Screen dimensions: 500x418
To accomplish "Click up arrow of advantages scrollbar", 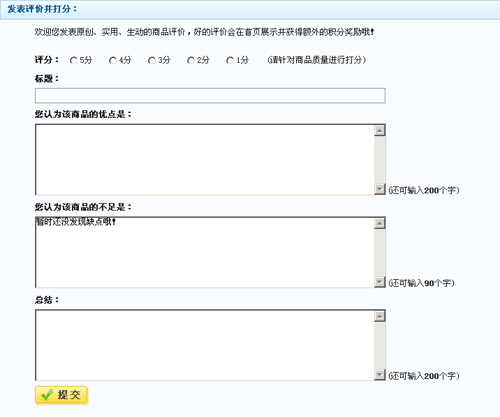I will pyautogui.click(x=379, y=130).
